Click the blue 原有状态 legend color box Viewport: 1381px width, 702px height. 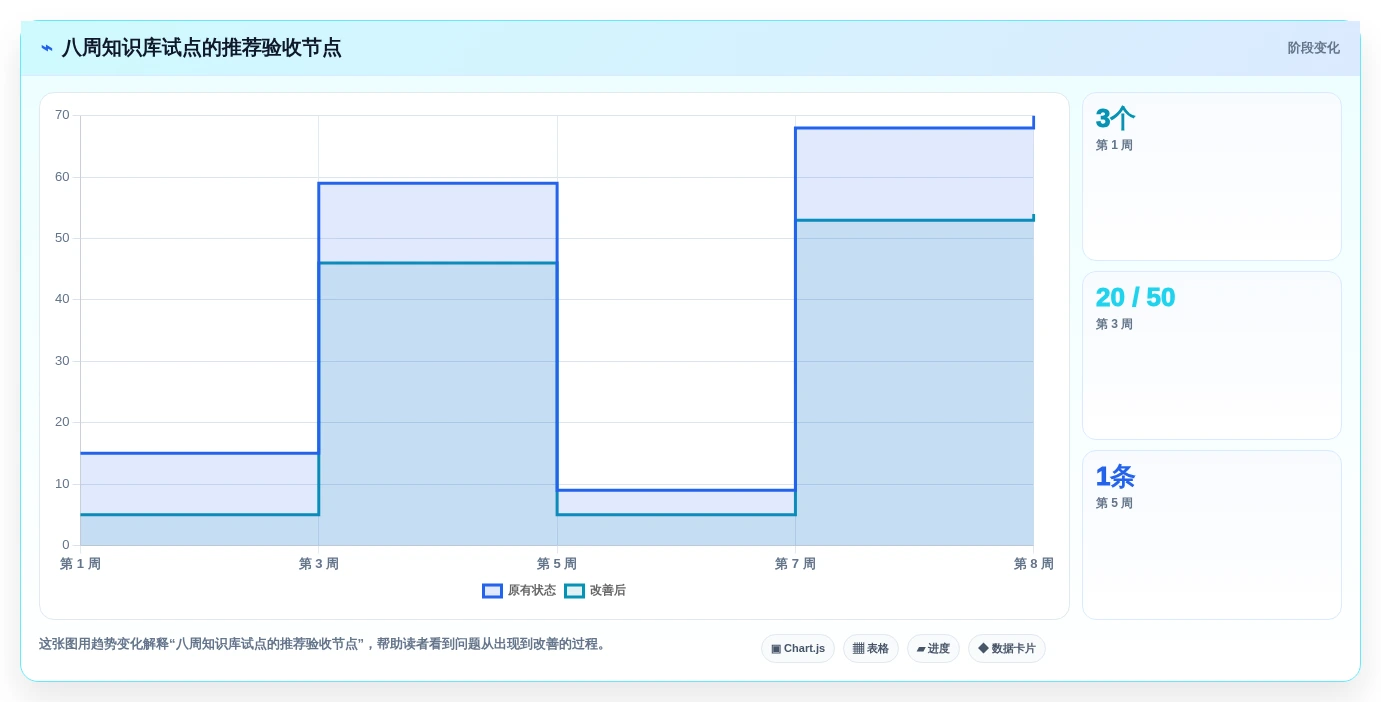pyautogui.click(x=492, y=591)
